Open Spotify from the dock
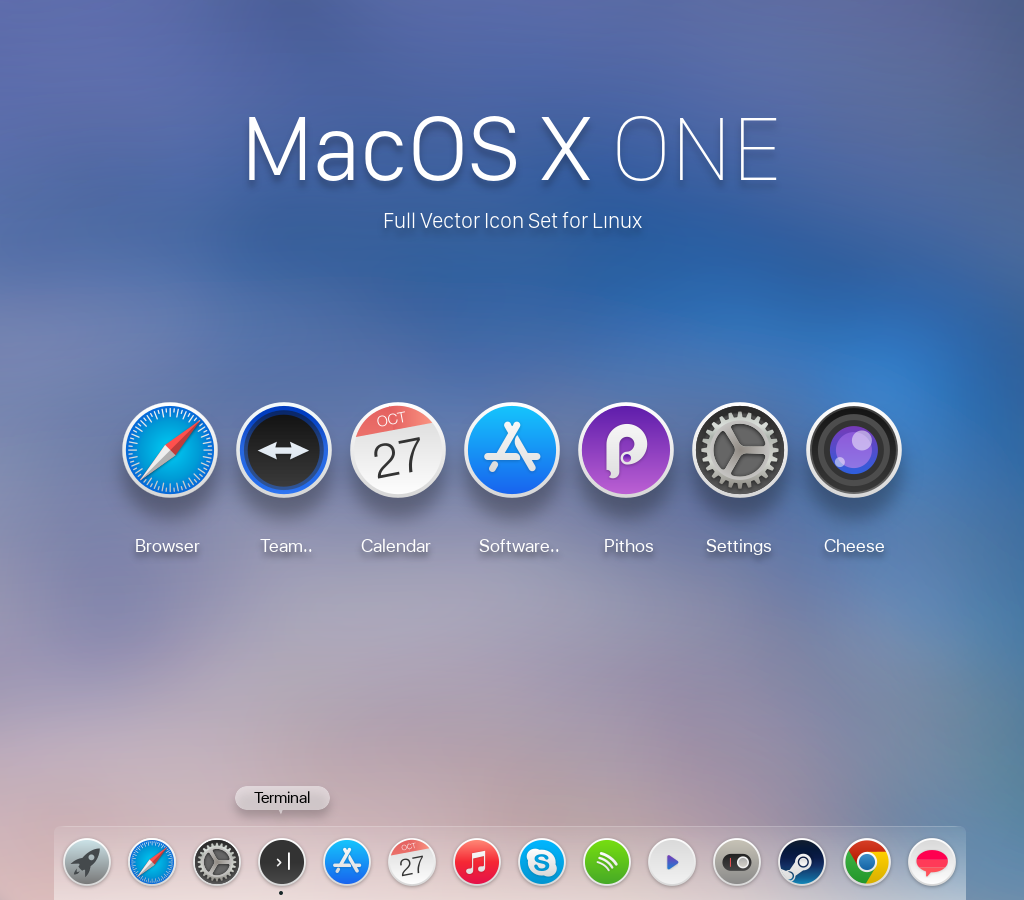The height and width of the screenshot is (900, 1024). [x=607, y=862]
